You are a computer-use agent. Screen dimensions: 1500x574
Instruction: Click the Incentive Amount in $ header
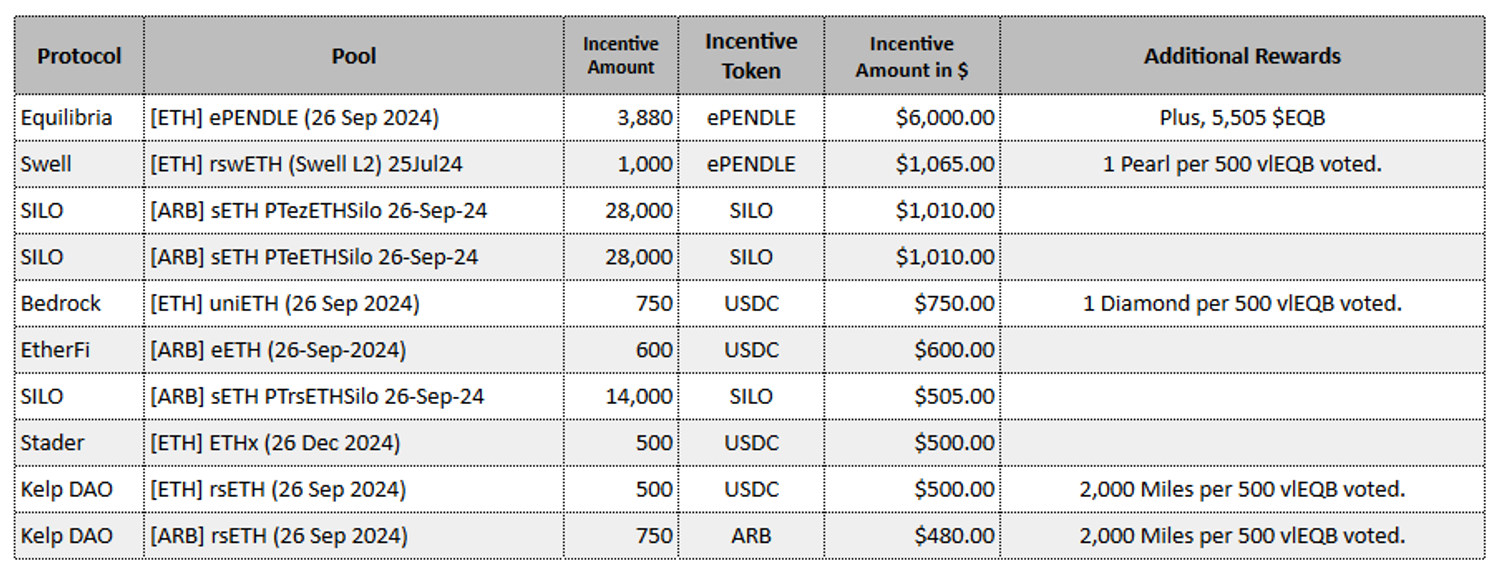pos(912,56)
